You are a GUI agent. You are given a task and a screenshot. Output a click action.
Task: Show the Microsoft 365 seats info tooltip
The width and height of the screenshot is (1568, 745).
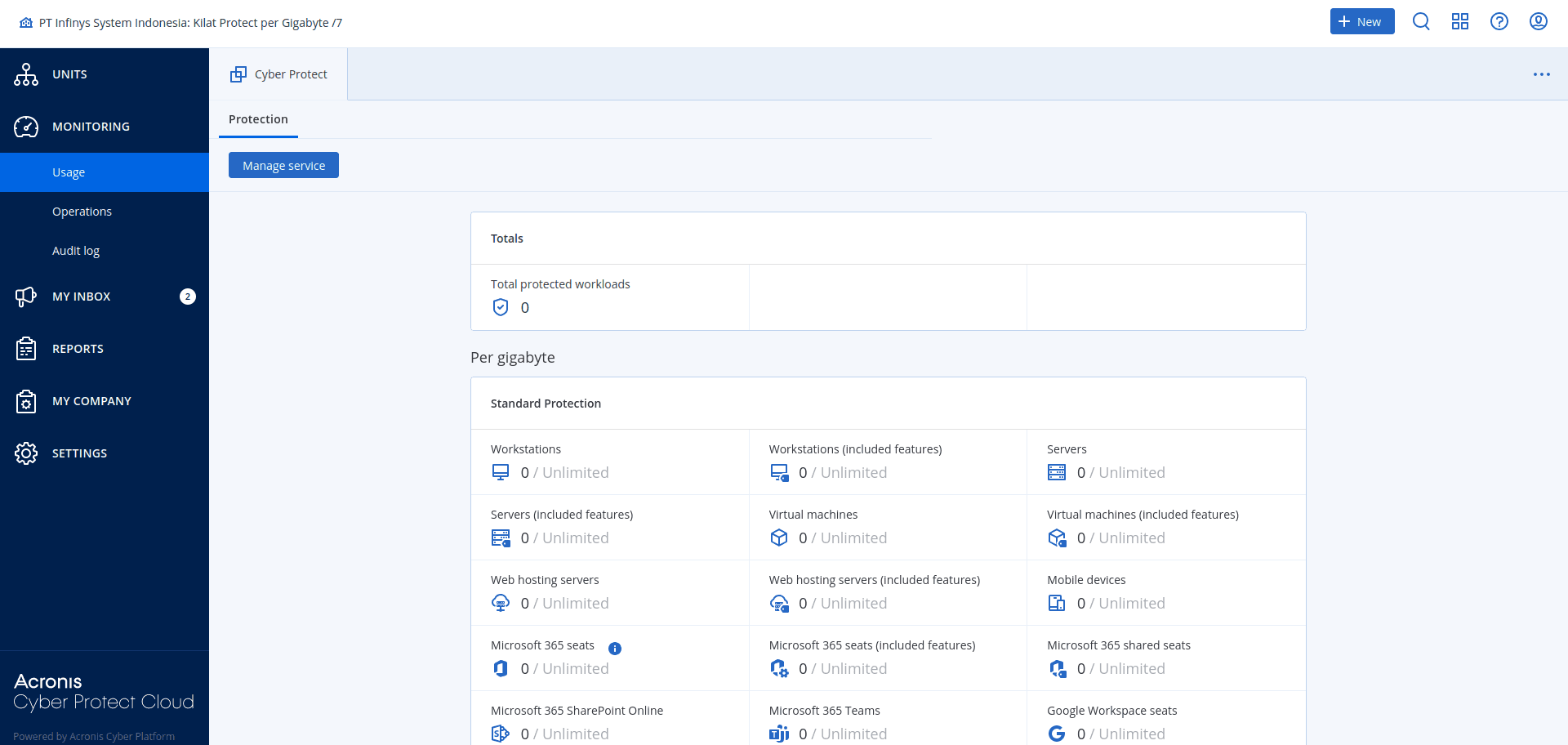pyautogui.click(x=615, y=648)
